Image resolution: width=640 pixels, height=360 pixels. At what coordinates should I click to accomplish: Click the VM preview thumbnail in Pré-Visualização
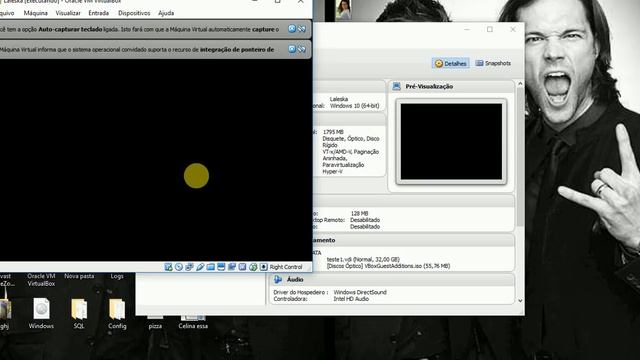(x=451, y=141)
